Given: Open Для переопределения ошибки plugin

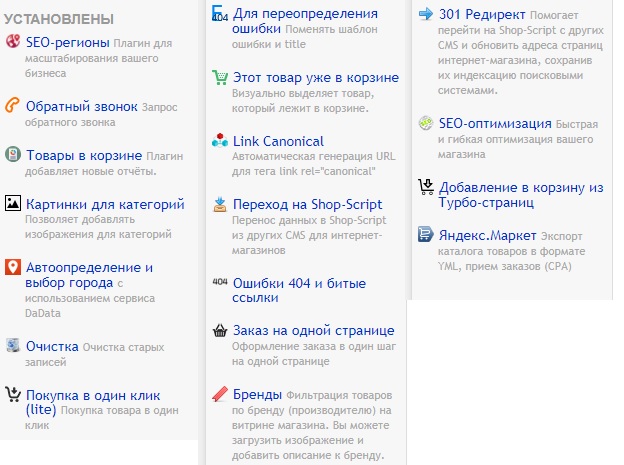Looking at the screenshot, I should tap(305, 21).
